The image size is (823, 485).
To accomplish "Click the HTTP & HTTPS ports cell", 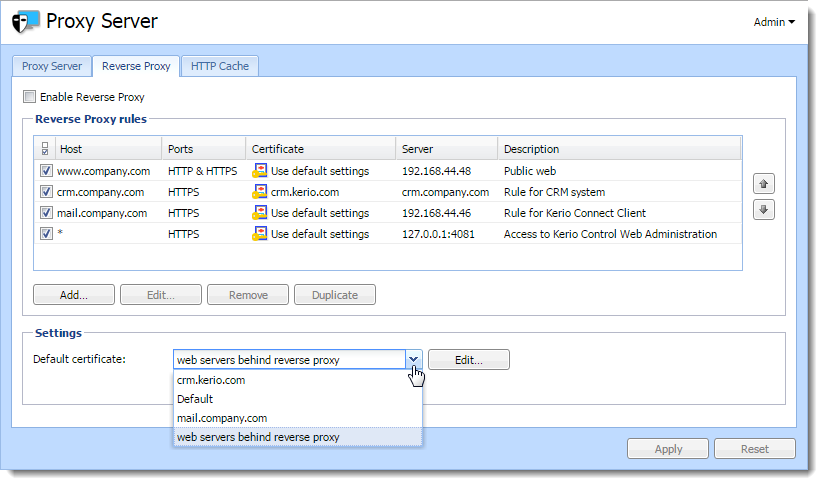I will point(203,171).
